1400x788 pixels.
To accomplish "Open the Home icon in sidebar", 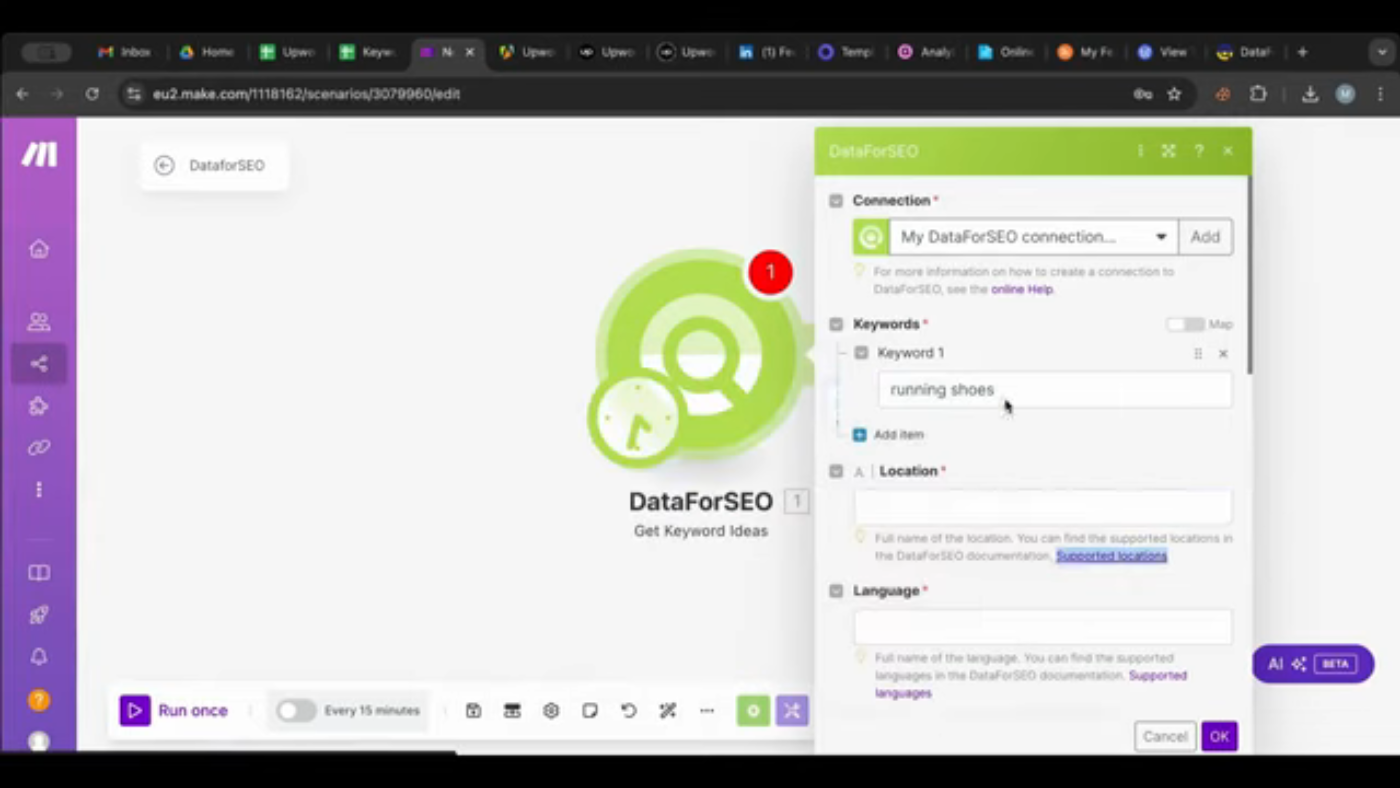I will pyautogui.click(x=39, y=249).
